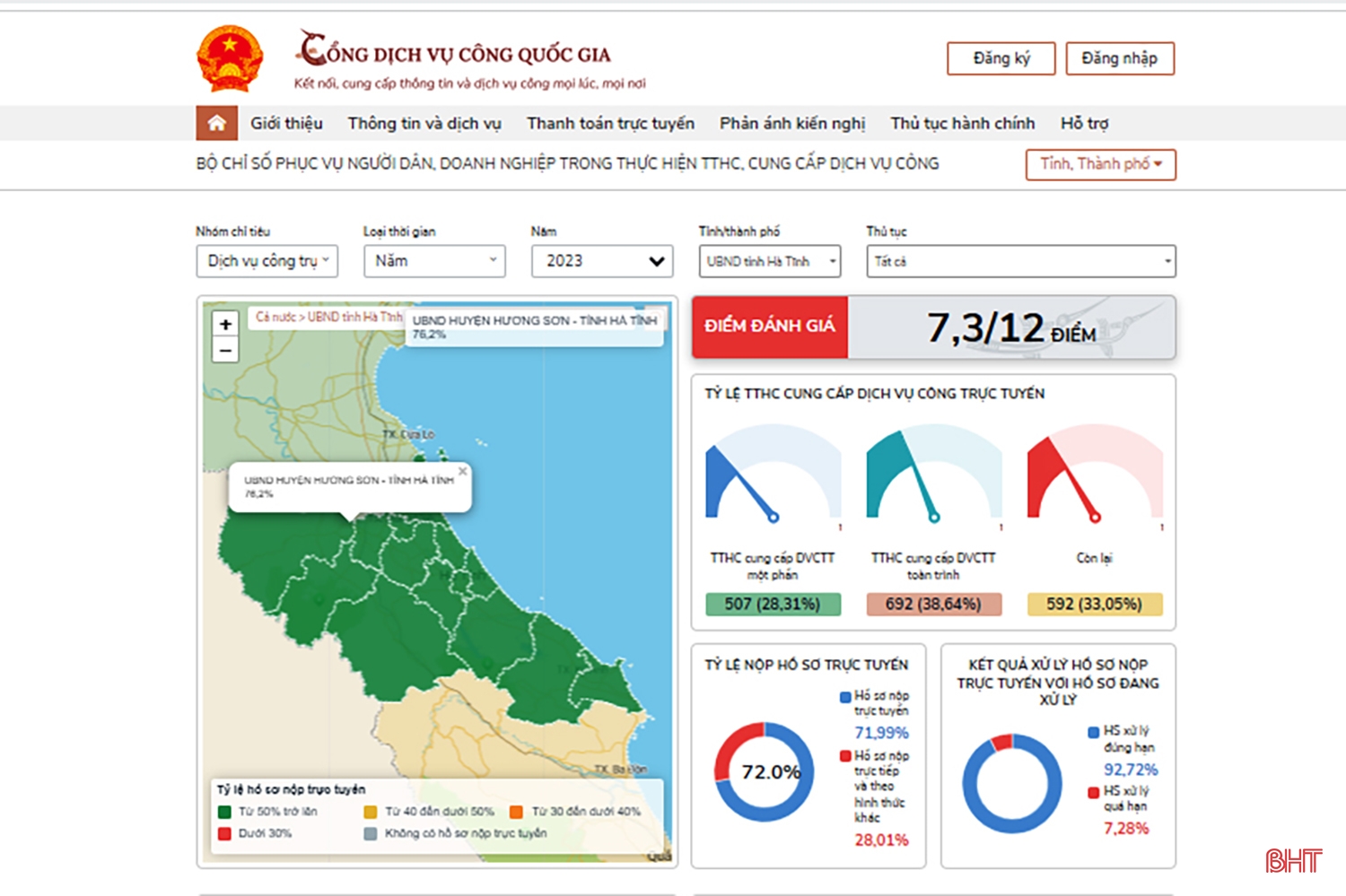Click the home icon in navigation bar
The height and width of the screenshot is (896, 1346).
click(x=216, y=124)
